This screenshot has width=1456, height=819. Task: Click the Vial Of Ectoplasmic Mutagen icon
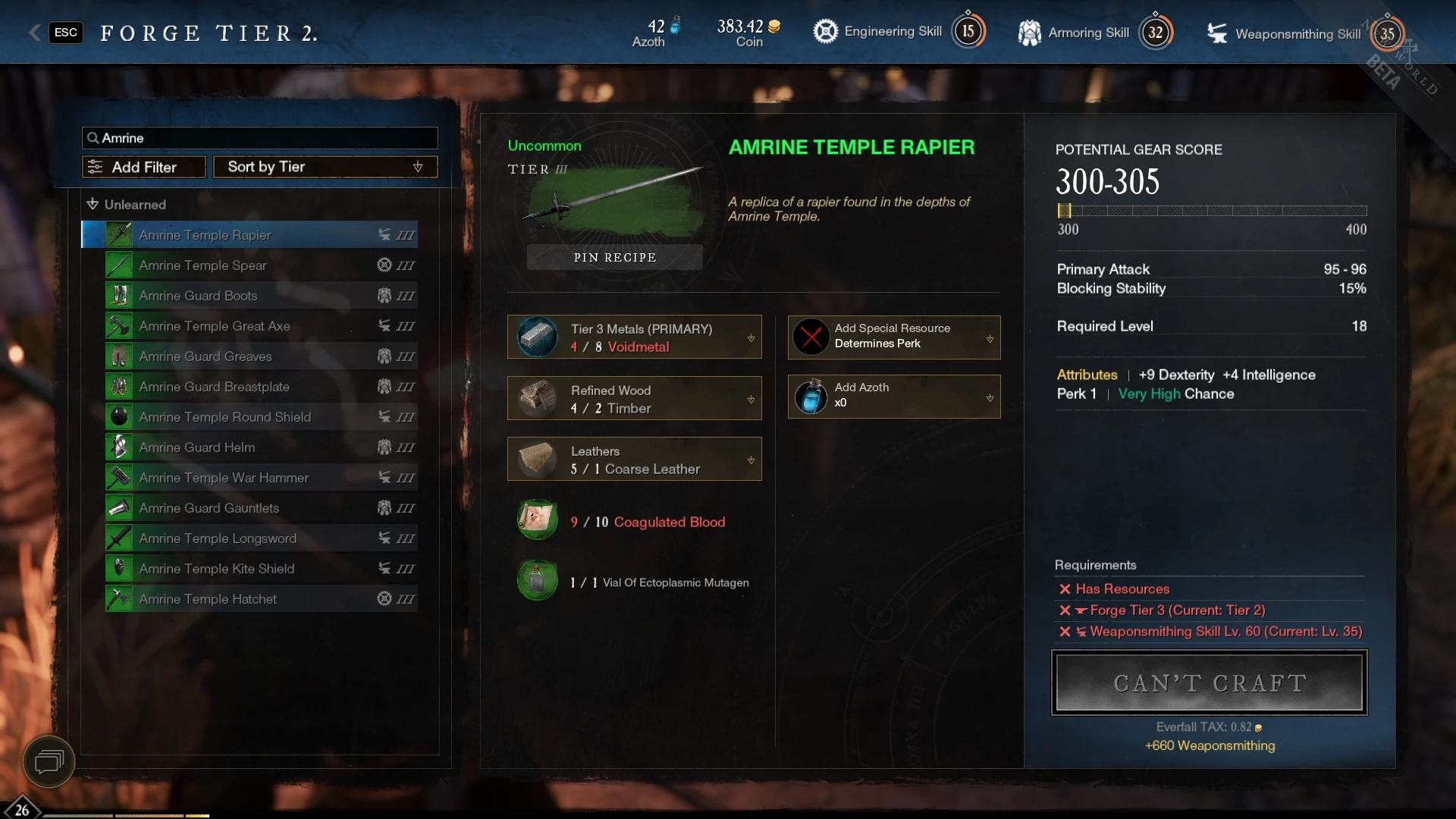[537, 581]
